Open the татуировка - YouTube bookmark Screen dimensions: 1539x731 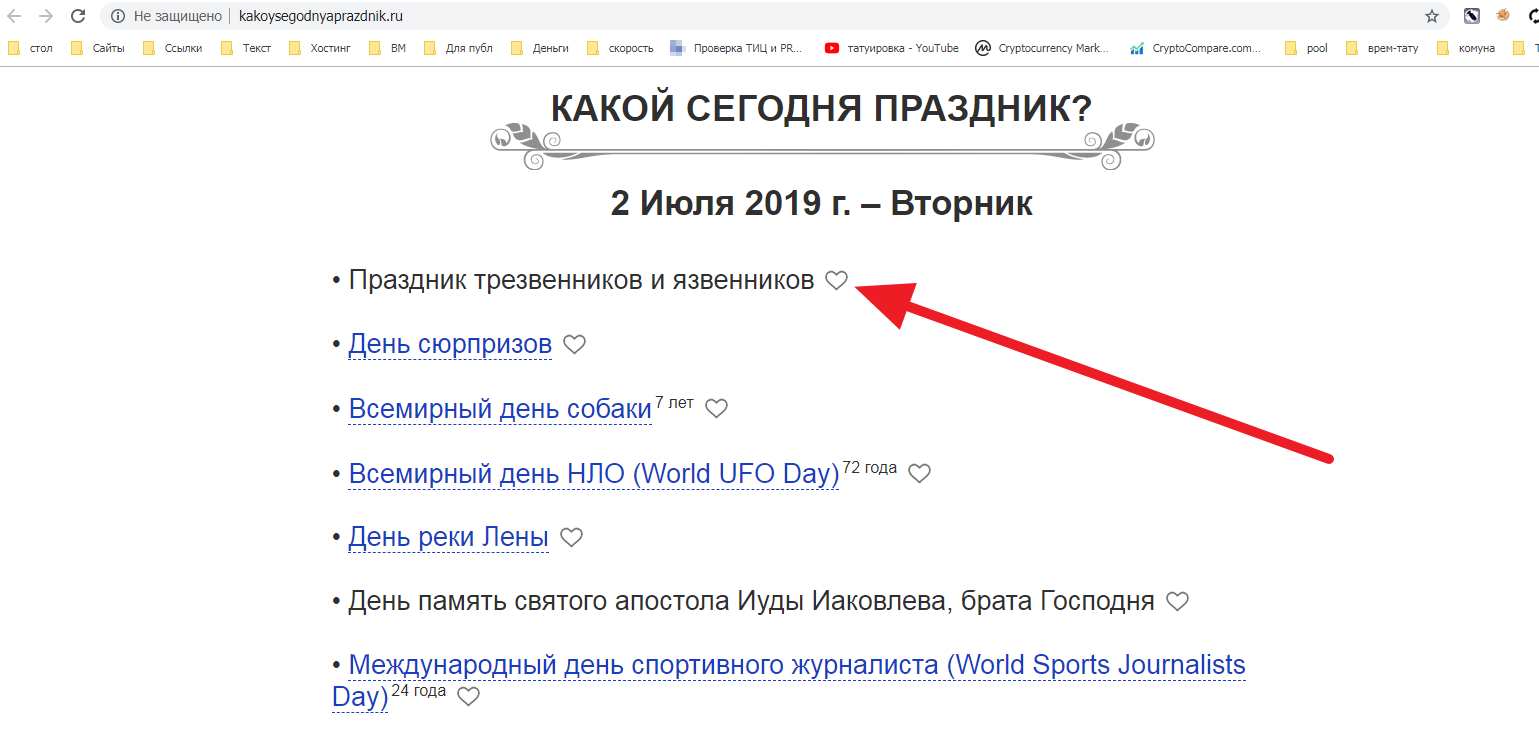pos(892,48)
